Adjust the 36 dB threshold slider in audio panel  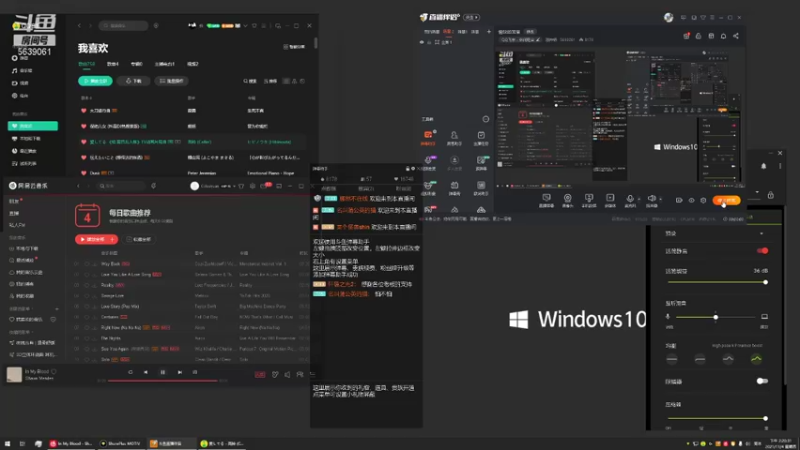click(x=716, y=282)
